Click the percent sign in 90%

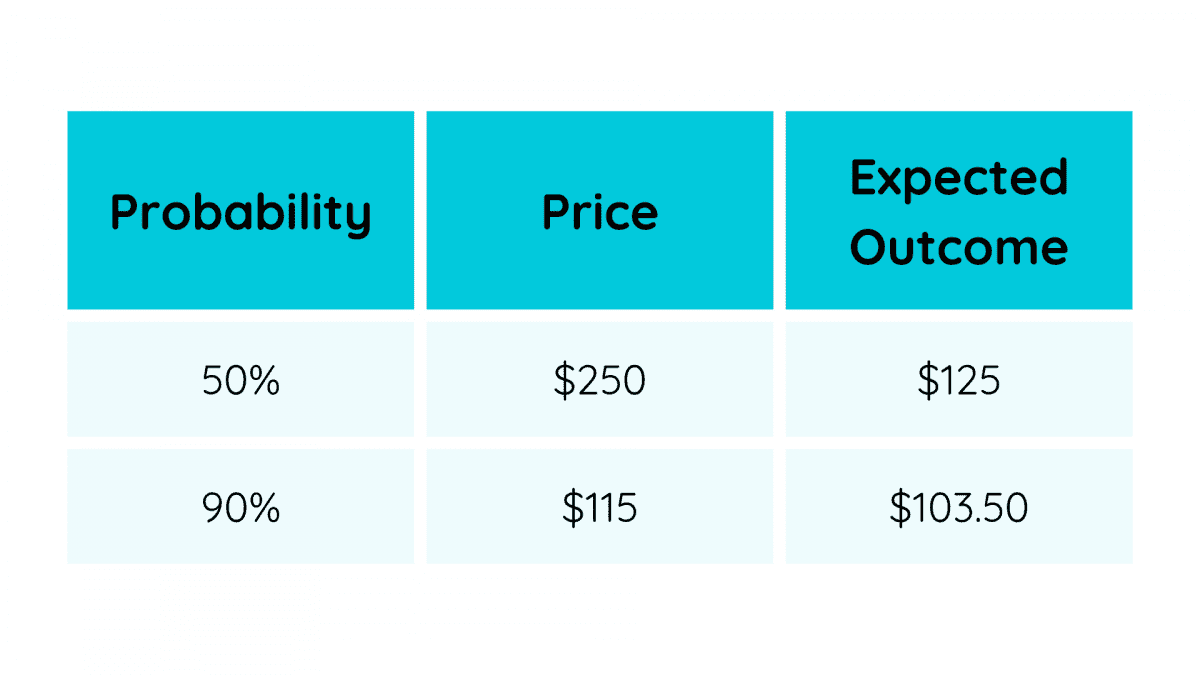[x=266, y=508]
